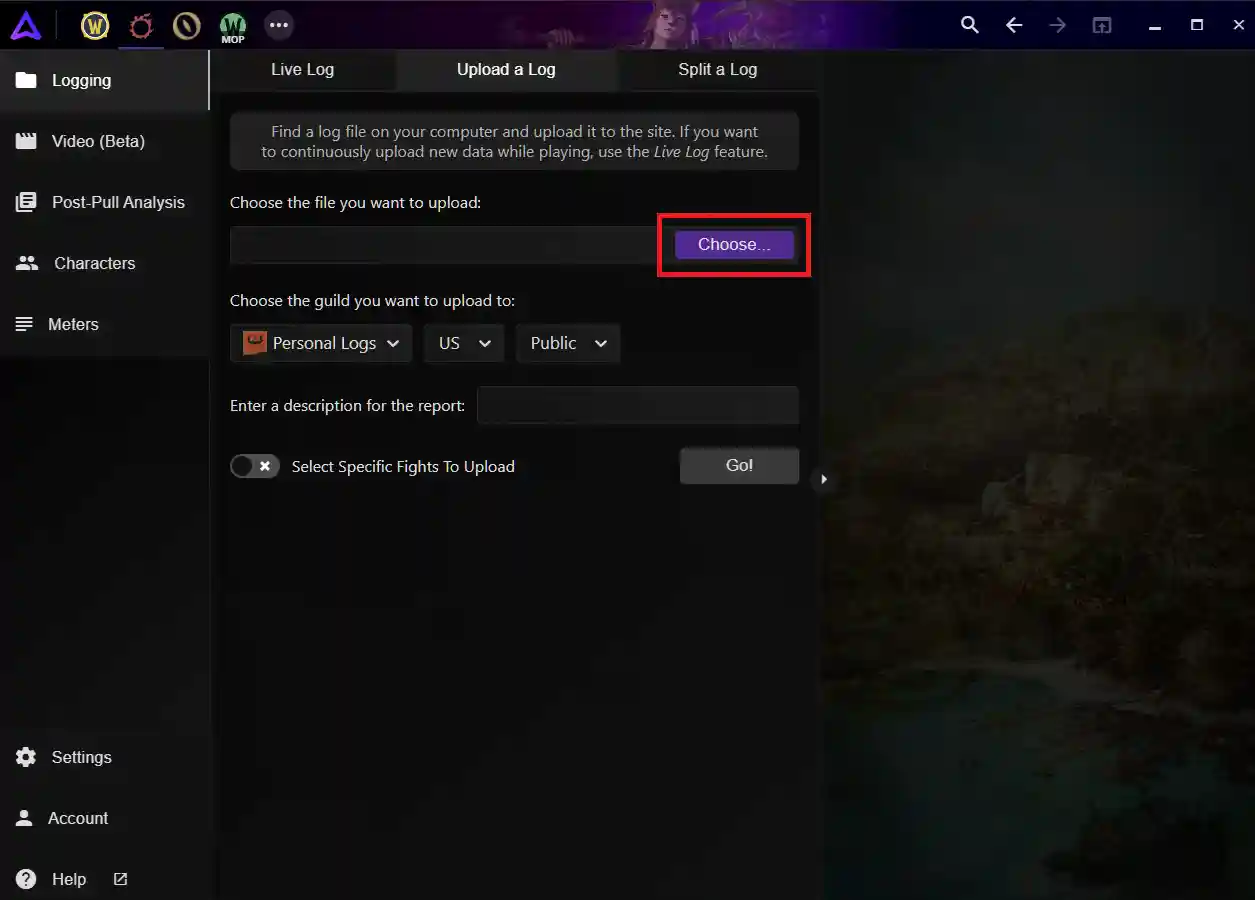Expand the collapsed right side panel
The width and height of the screenshot is (1255, 900).
(x=824, y=479)
